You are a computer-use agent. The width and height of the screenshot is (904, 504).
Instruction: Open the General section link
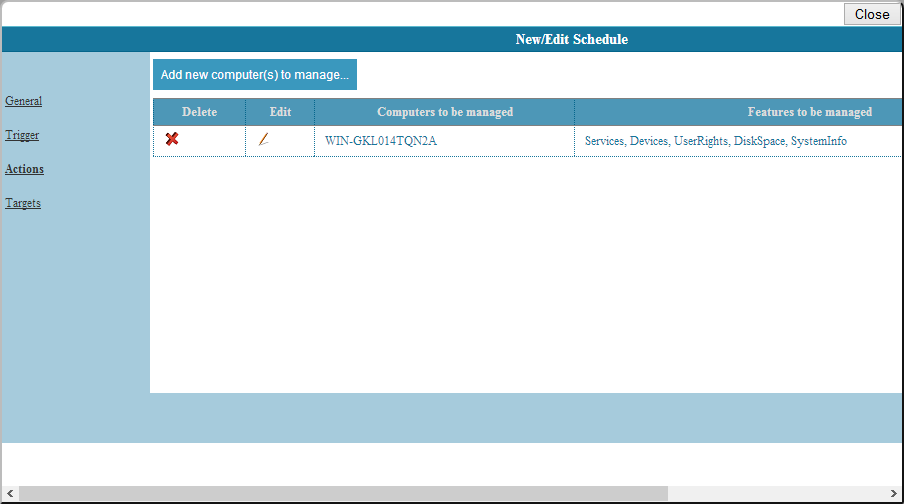click(x=24, y=101)
